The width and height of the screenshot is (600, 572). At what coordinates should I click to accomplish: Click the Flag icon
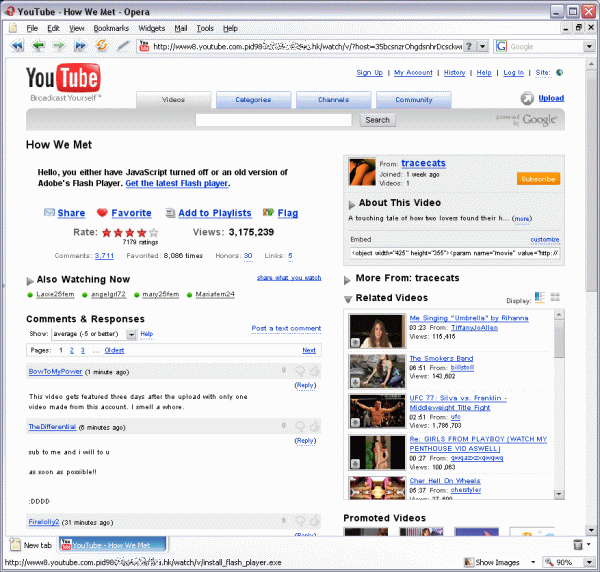(x=268, y=212)
